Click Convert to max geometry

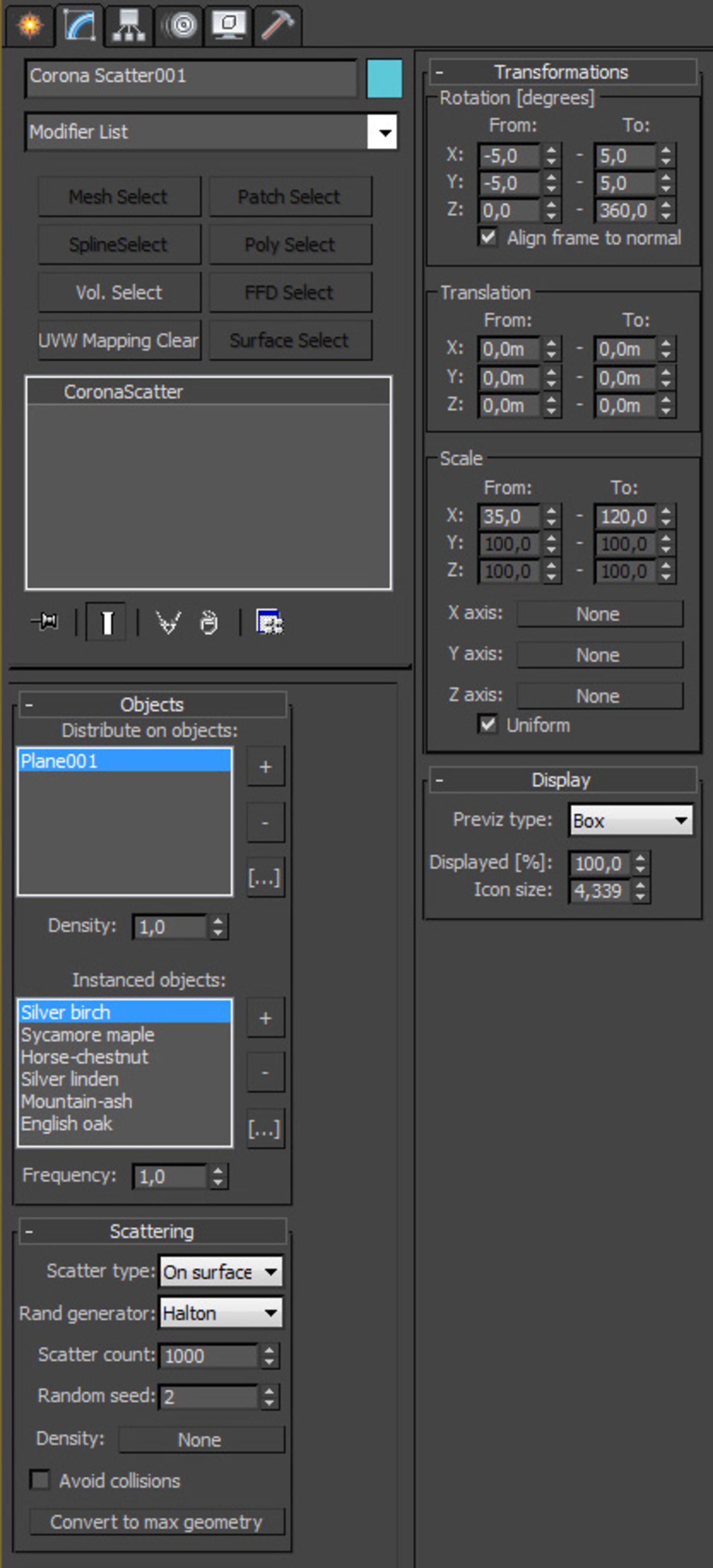[x=157, y=1522]
